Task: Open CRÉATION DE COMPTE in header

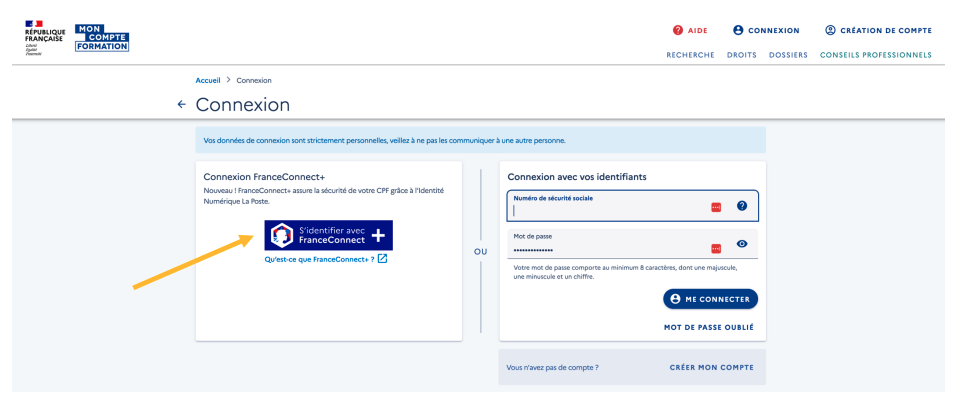Action: coord(878,30)
